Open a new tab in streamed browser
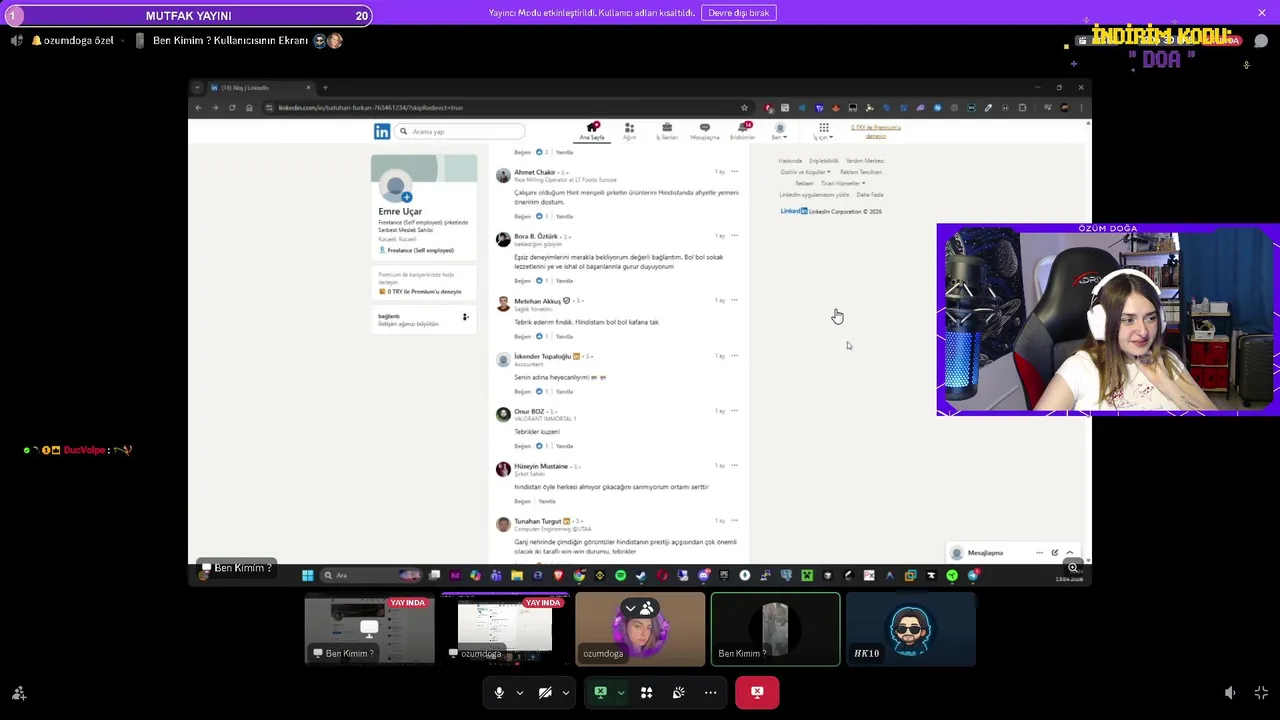Viewport: 1280px width, 720px height. [325, 88]
